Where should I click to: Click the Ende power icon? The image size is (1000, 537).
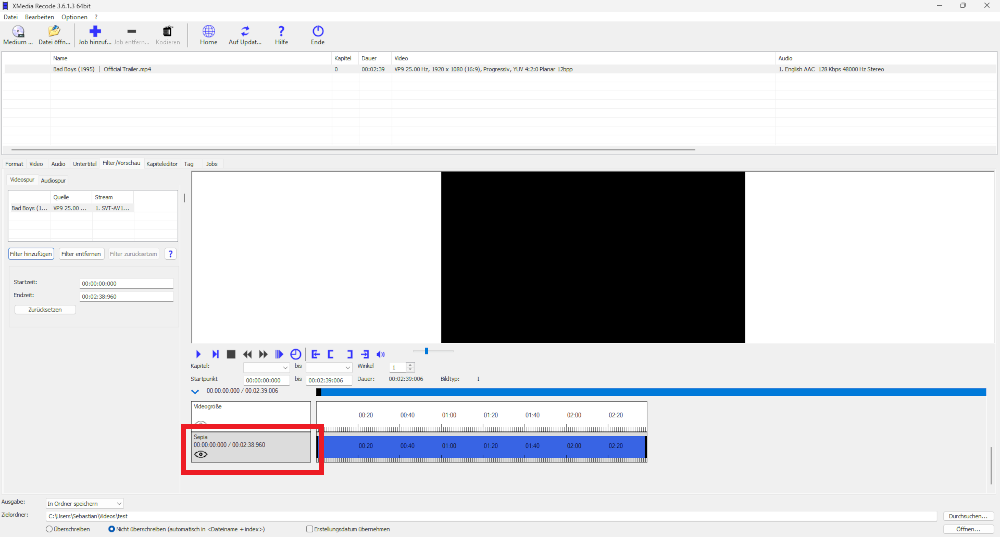click(x=318, y=31)
